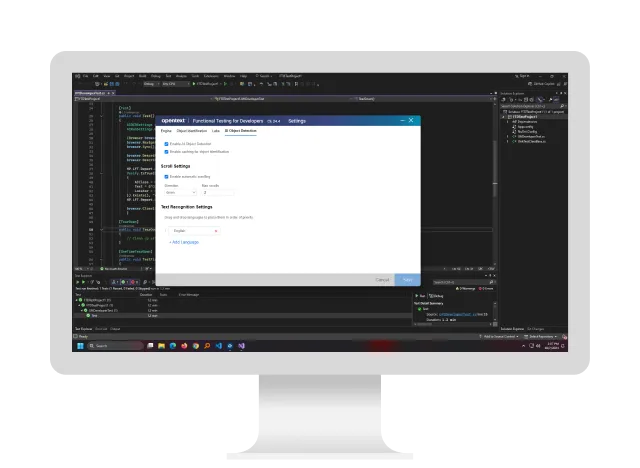
Task: Toggle Enable caching for object identification checkbox
Action: pyautogui.click(x=166, y=152)
